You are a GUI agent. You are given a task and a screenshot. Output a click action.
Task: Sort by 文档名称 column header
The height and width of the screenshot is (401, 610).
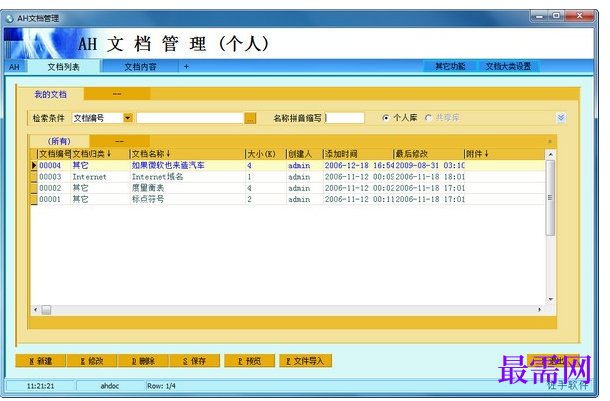(188, 154)
